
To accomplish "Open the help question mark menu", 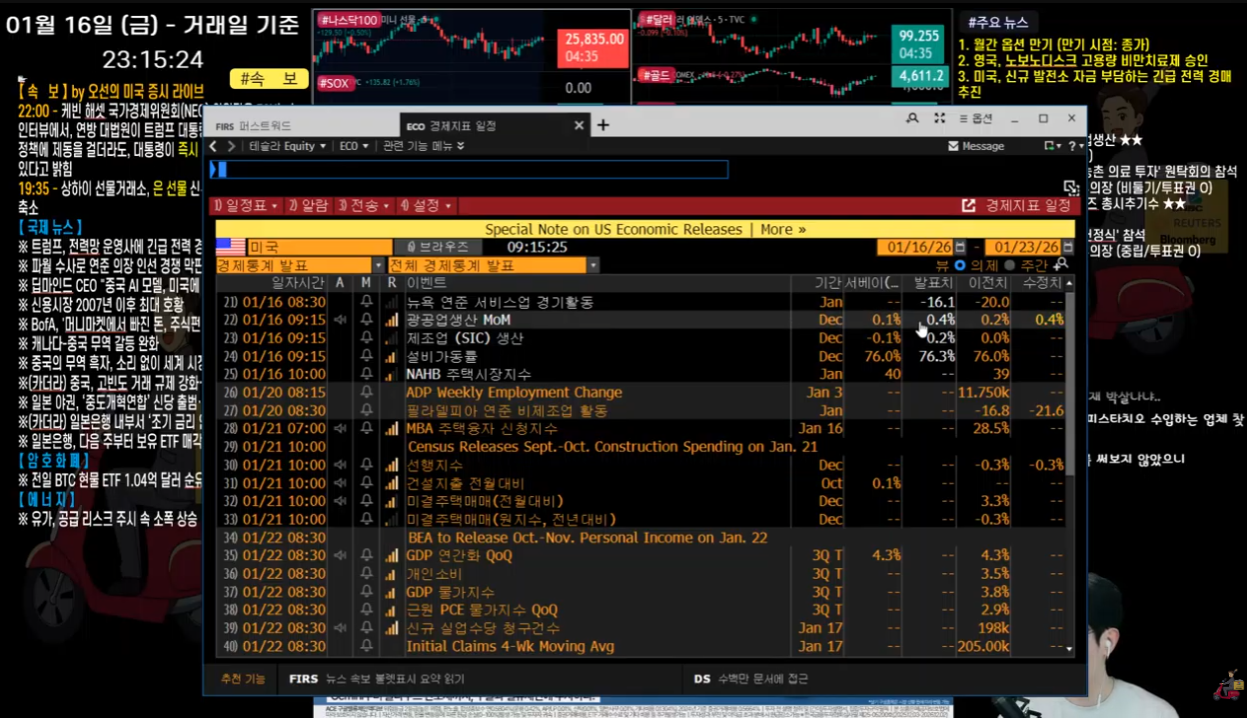I will [x=1074, y=146].
